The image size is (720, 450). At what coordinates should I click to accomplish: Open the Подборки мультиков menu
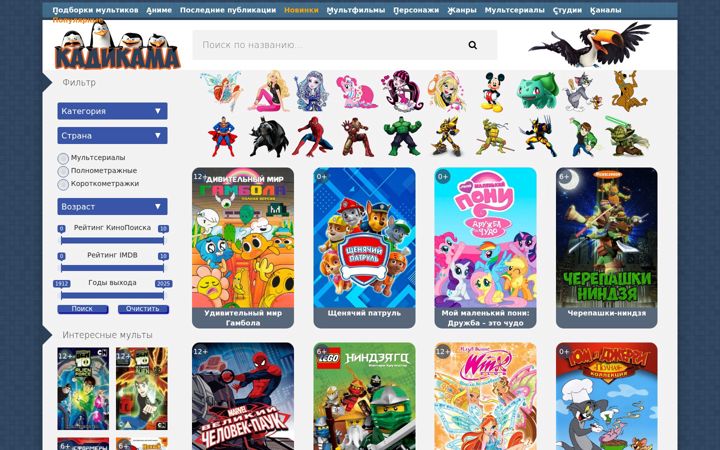pyautogui.click(x=96, y=10)
